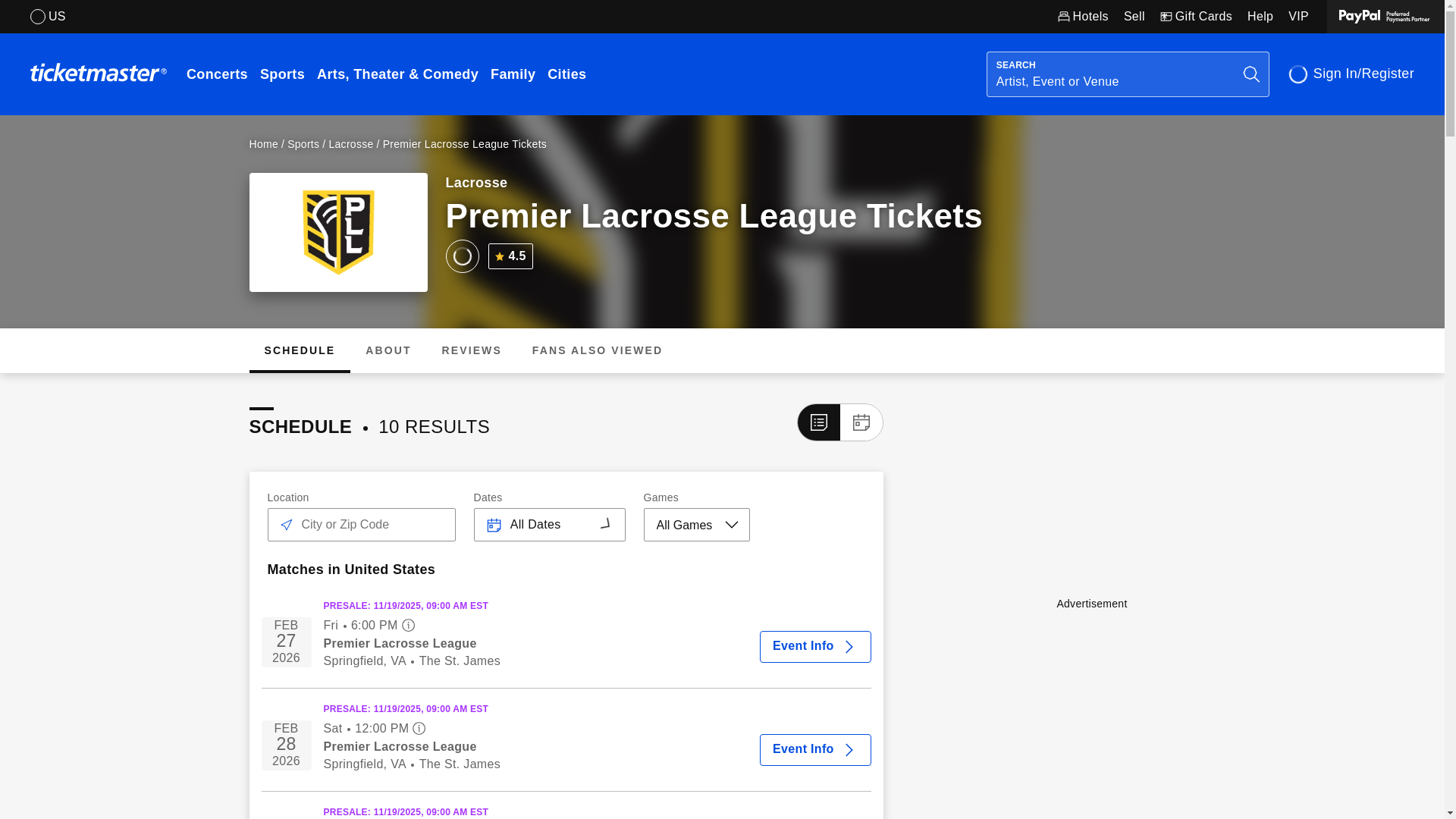Expand the All Games dropdown
Screen dimensions: 1456x819
tap(696, 525)
